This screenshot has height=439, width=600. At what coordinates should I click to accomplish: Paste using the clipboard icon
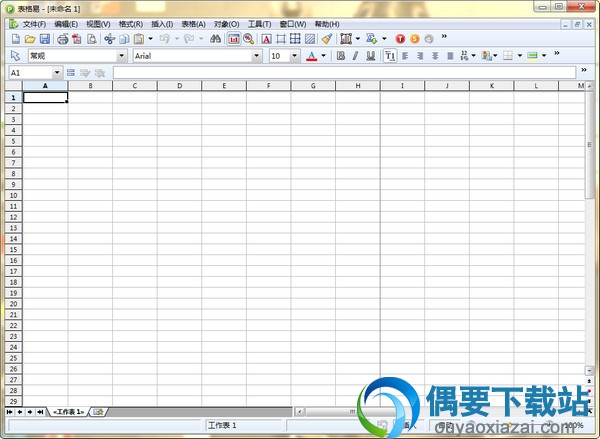(x=139, y=39)
